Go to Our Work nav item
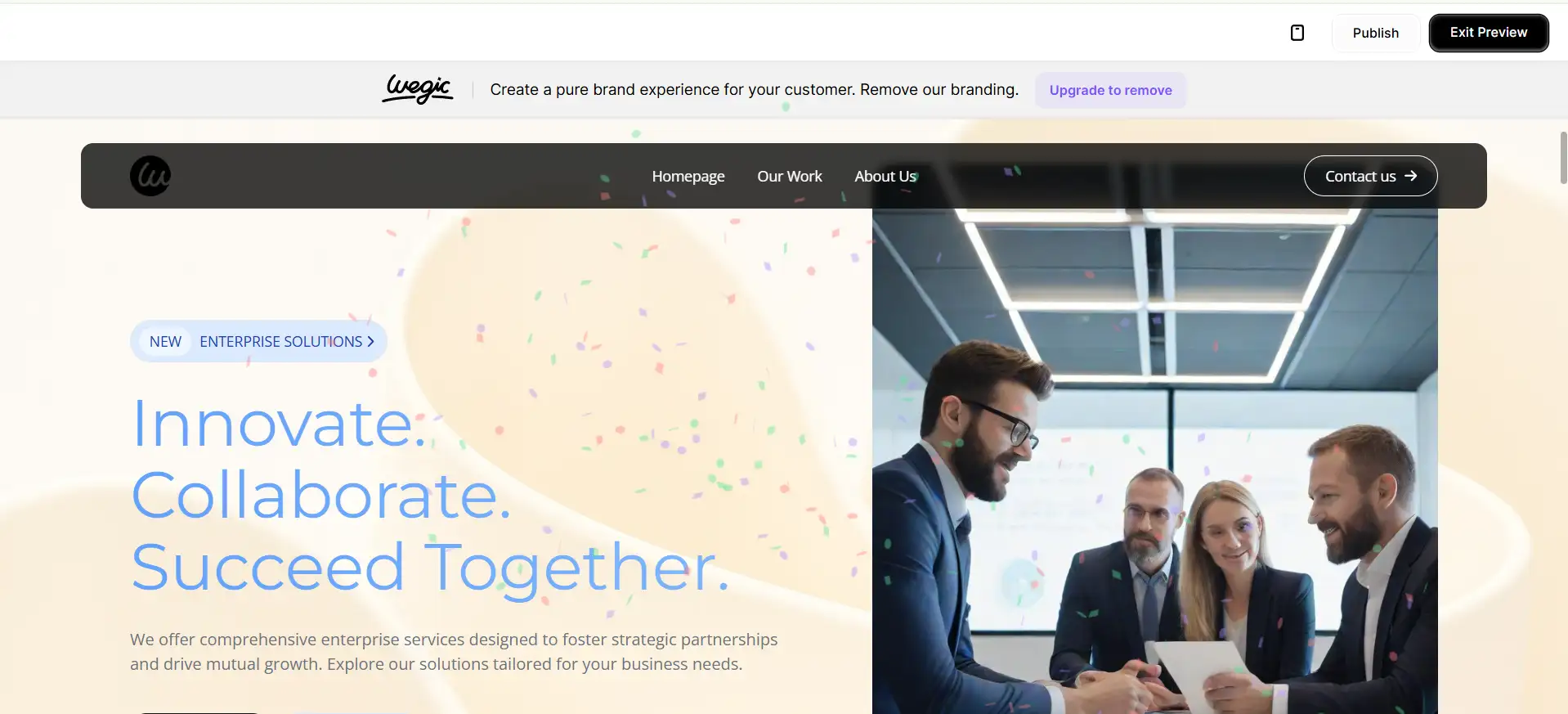1568x714 pixels. pyautogui.click(x=790, y=176)
